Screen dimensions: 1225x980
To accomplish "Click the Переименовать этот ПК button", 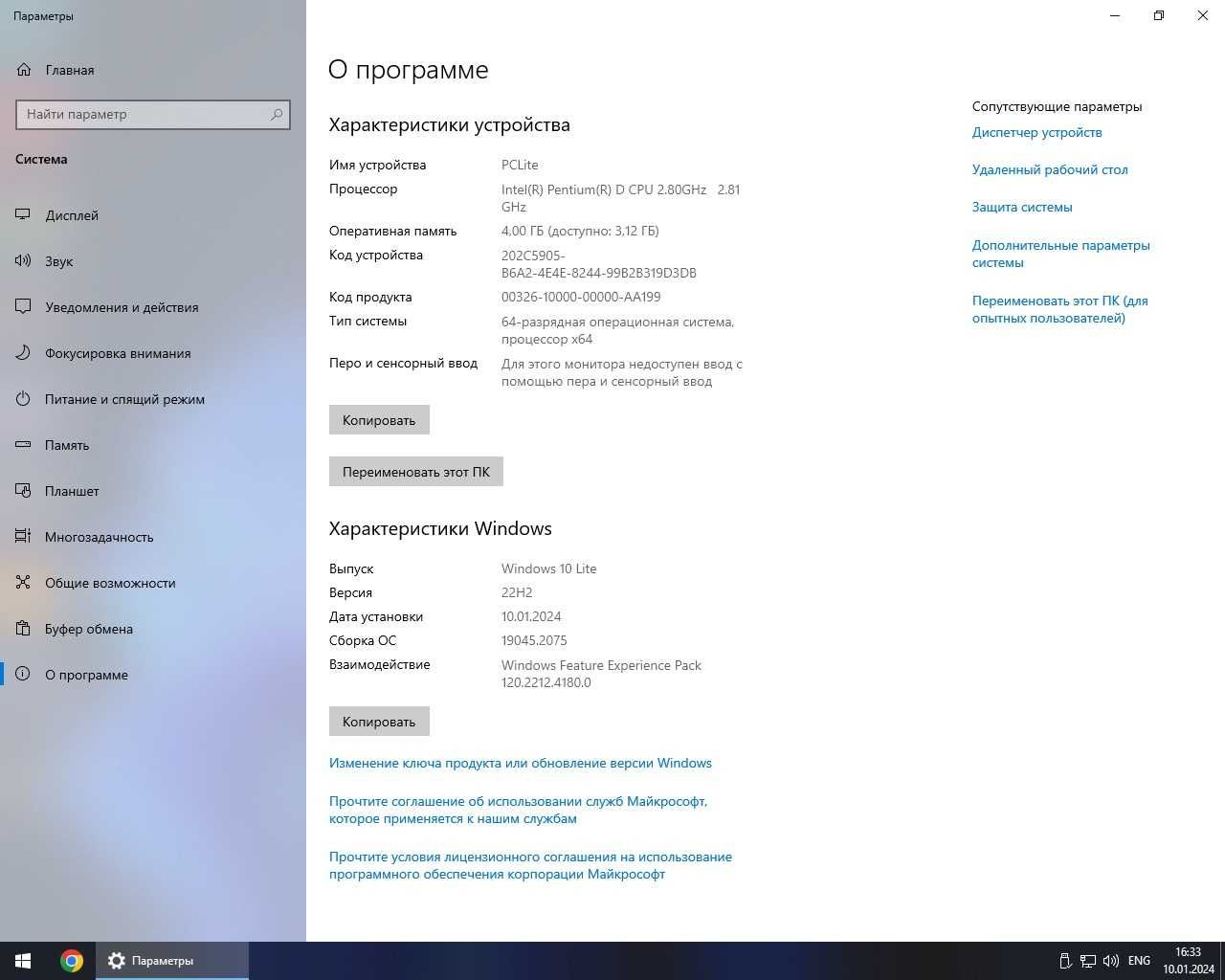I will [416, 472].
